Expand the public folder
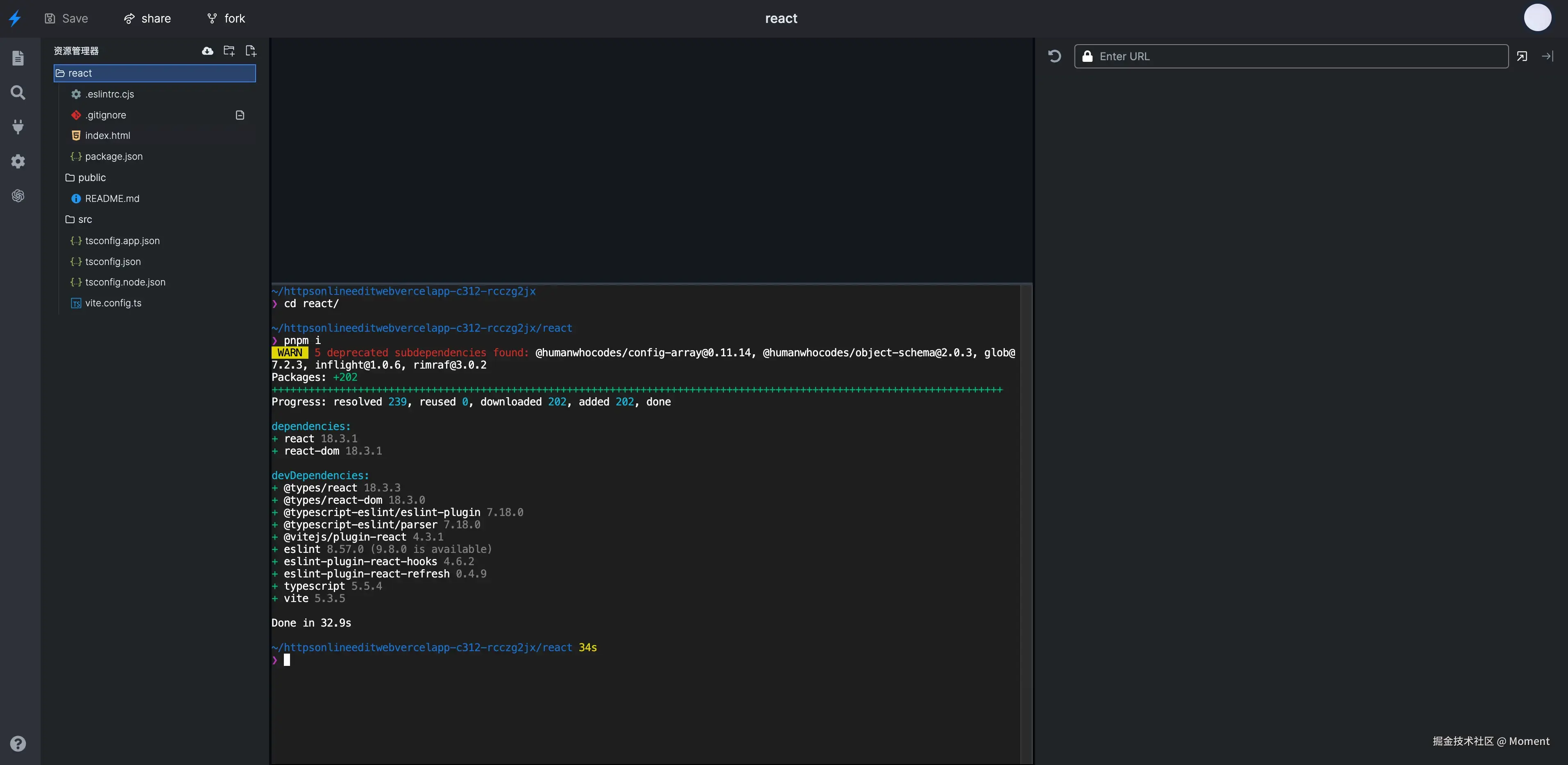Image resolution: width=1568 pixels, height=765 pixels. tap(91, 178)
